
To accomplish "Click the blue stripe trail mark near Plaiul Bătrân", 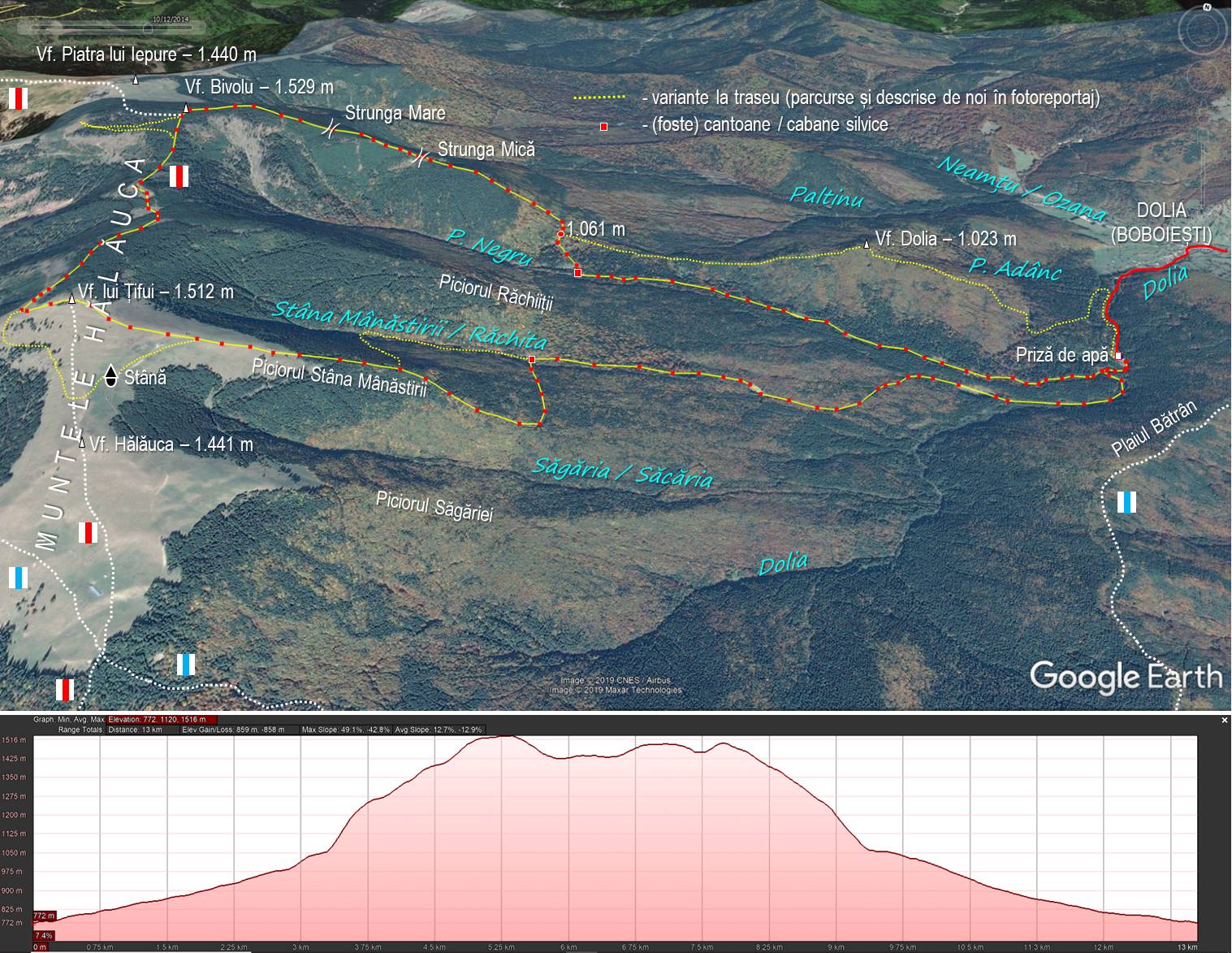I will tap(1126, 501).
